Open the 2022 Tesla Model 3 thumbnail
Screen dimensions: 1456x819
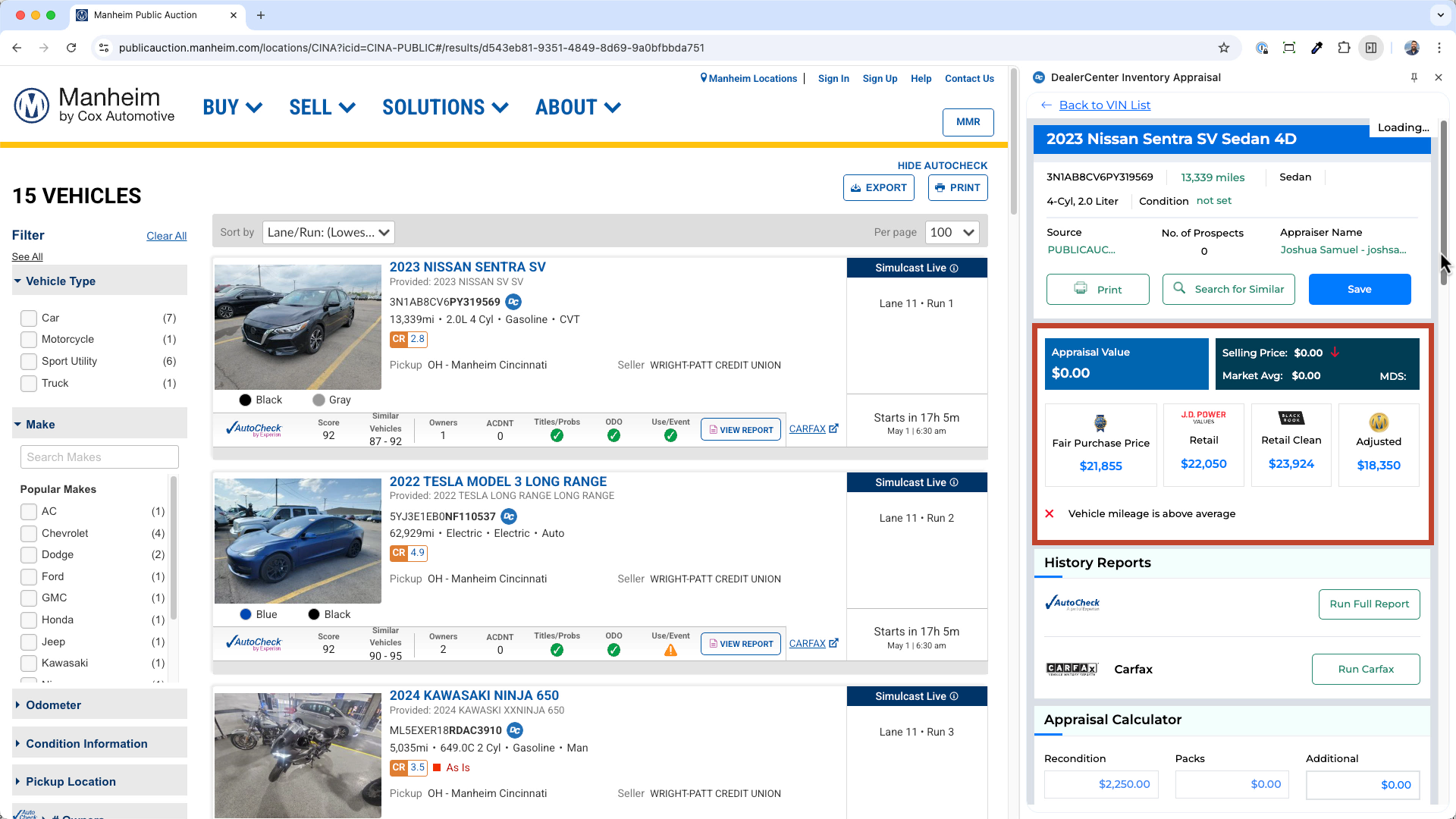(x=298, y=541)
